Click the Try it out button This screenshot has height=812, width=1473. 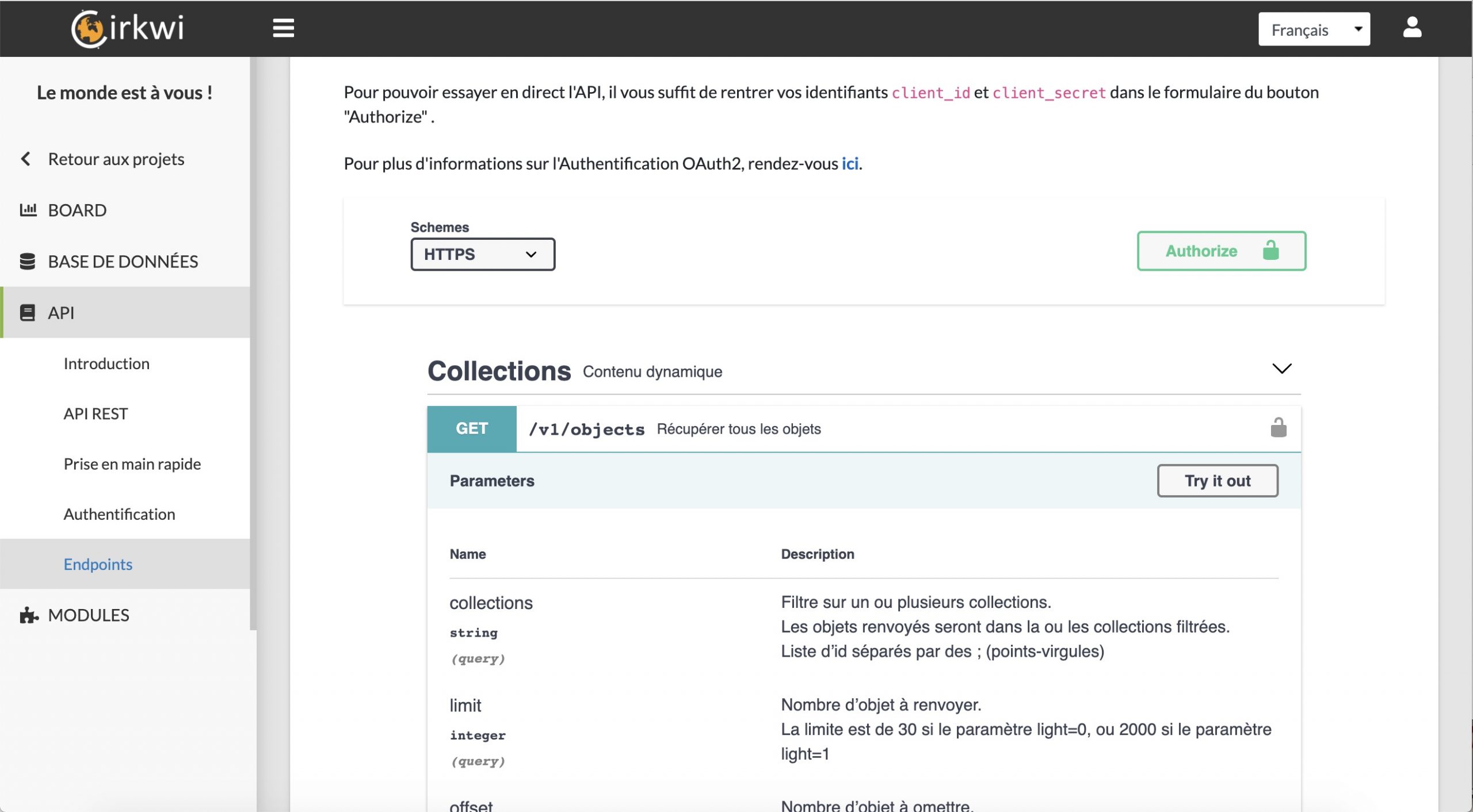(x=1218, y=481)
